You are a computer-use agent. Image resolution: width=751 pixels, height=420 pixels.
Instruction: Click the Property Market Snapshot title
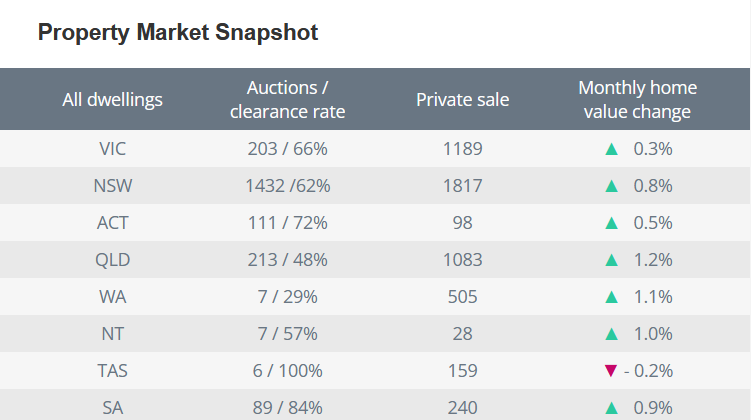pyautogui.click(x=178, y=33)
